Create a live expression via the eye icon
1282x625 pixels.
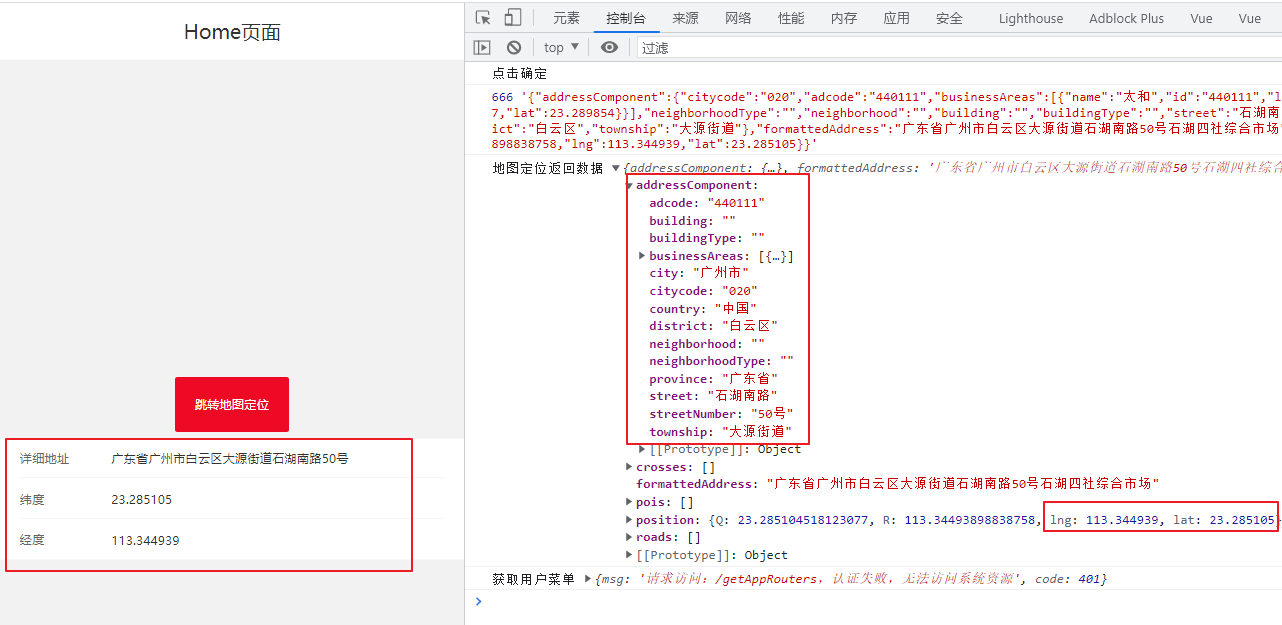pos(610,47)
